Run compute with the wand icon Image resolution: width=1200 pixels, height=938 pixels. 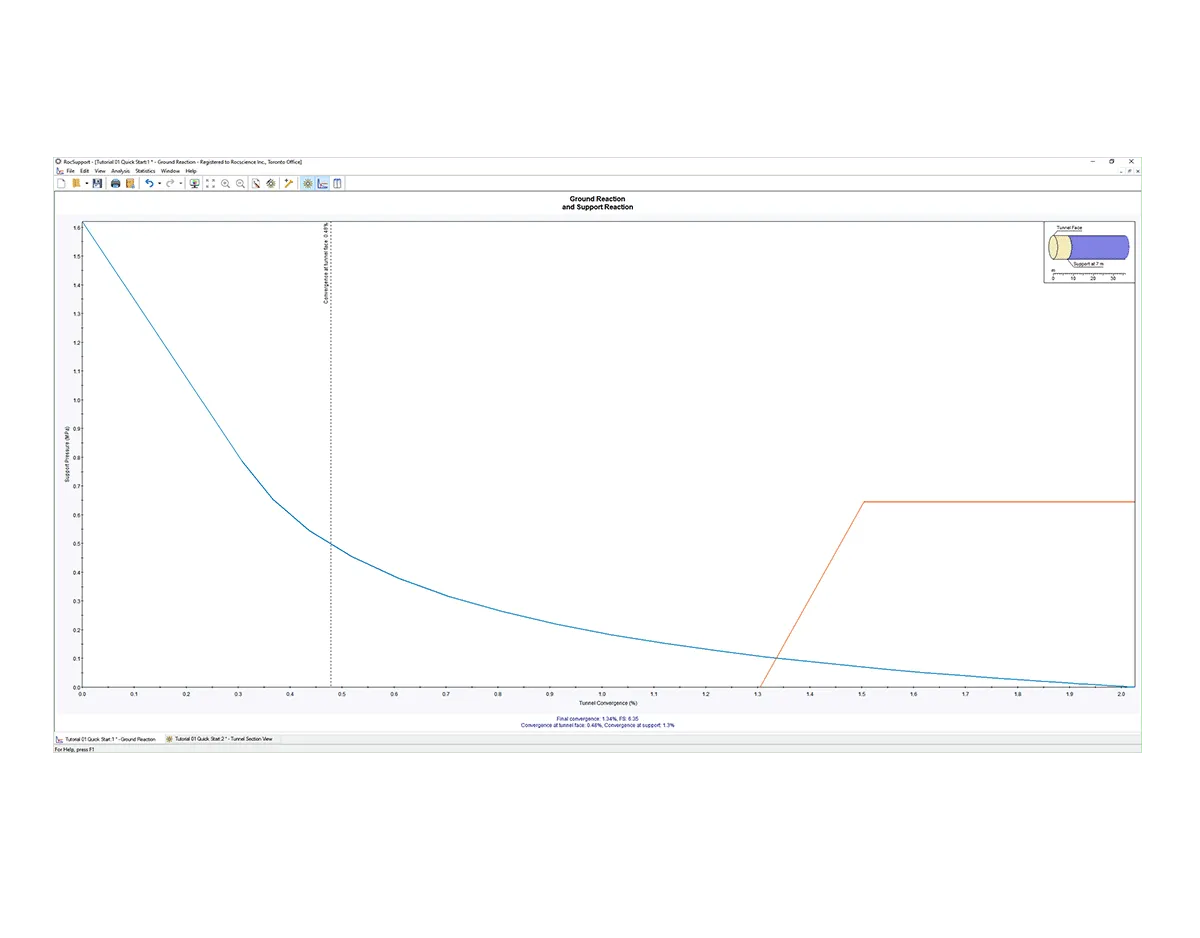[x=288, y=184]
